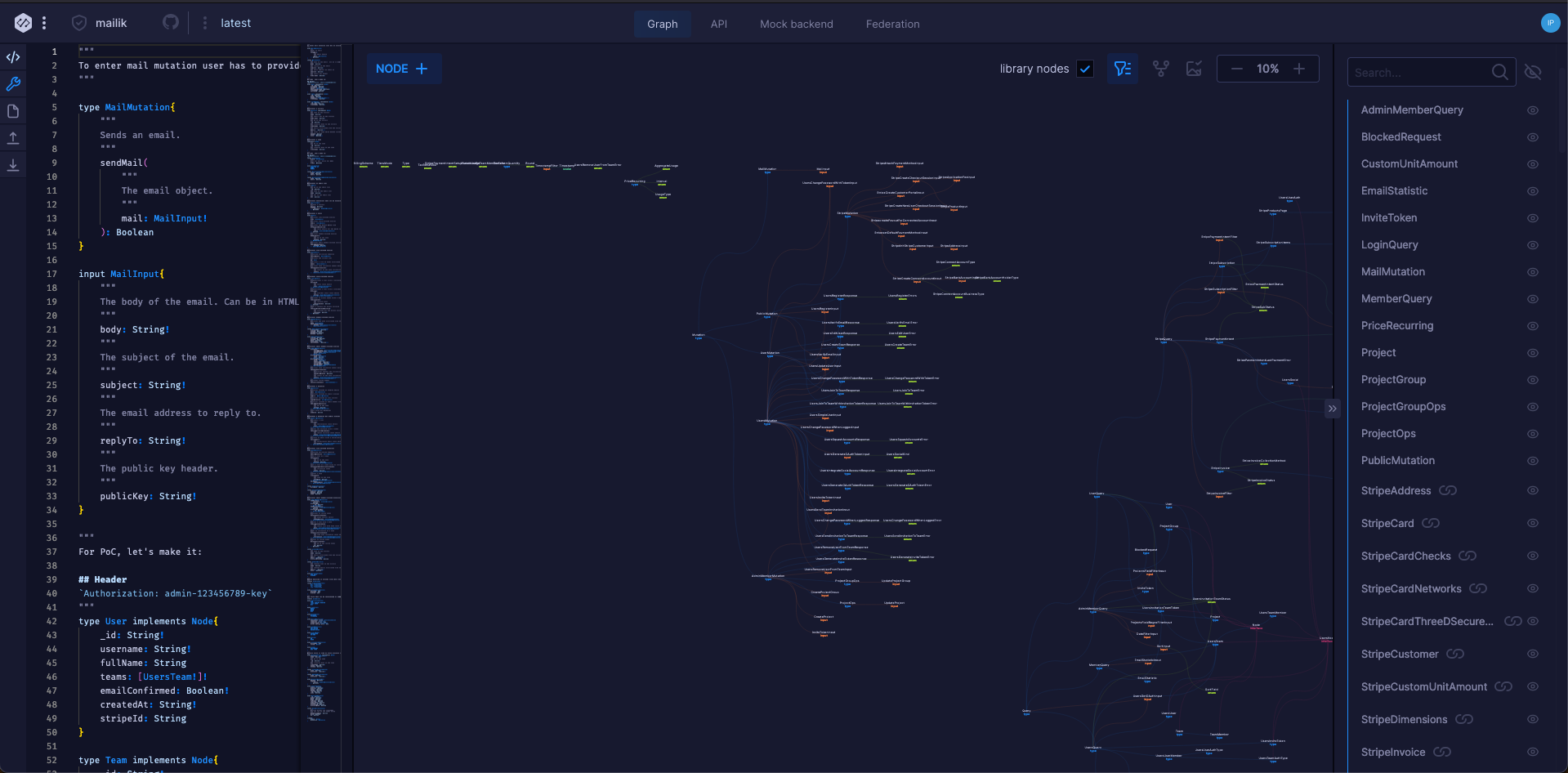Image resolution: width=1568 pixels, height=773 pixels.
Task: Click the user avatar in top right
Action: 1550,23
